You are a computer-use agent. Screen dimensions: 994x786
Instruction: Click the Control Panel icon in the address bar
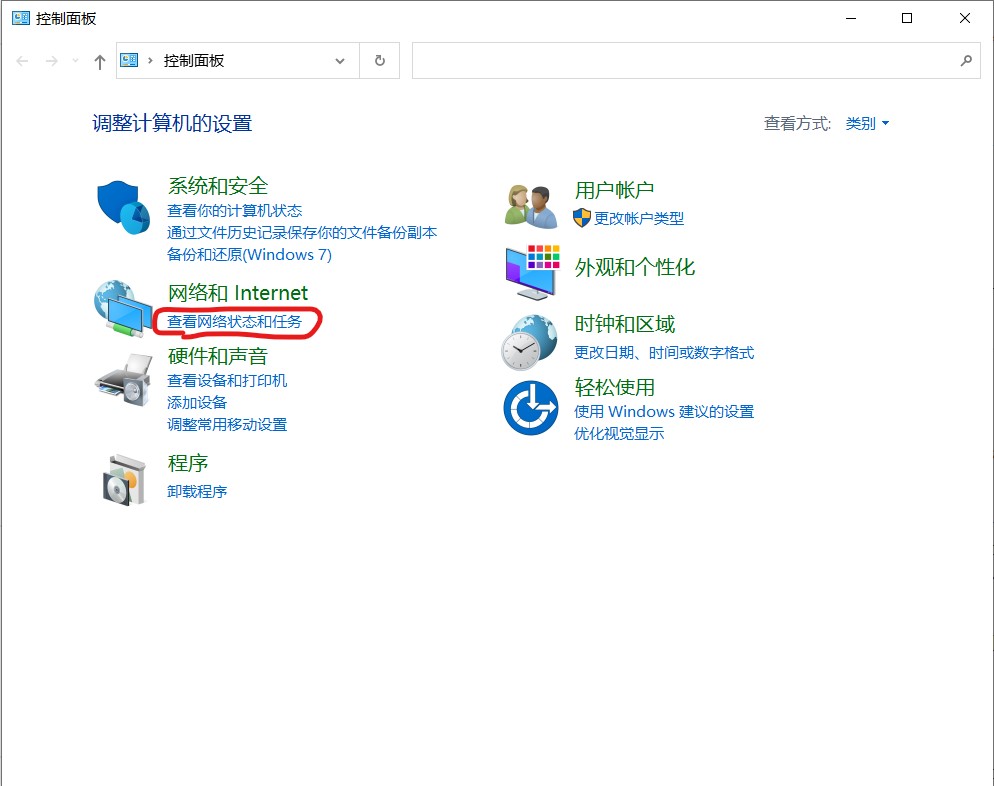tap(128, 60)
